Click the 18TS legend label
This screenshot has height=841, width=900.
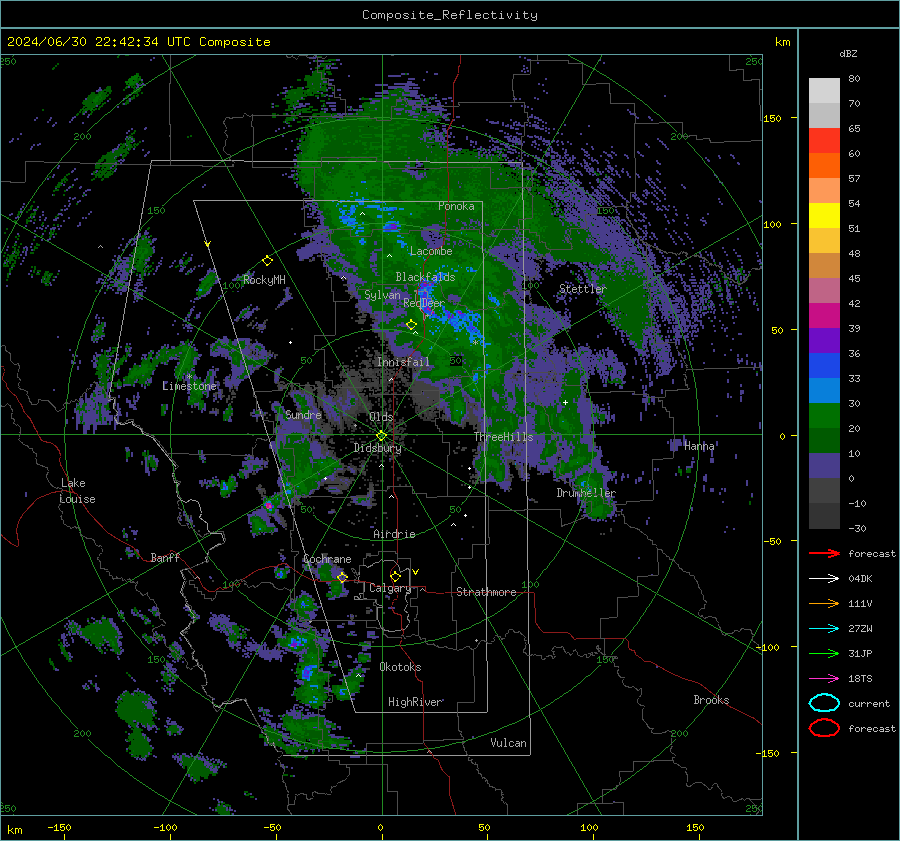pyautogui.click(x=860, y=679)
